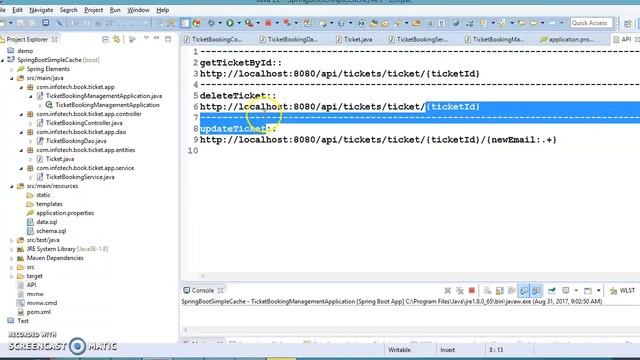Switch to TicketBookingSer... editor tab

[418, 40]
